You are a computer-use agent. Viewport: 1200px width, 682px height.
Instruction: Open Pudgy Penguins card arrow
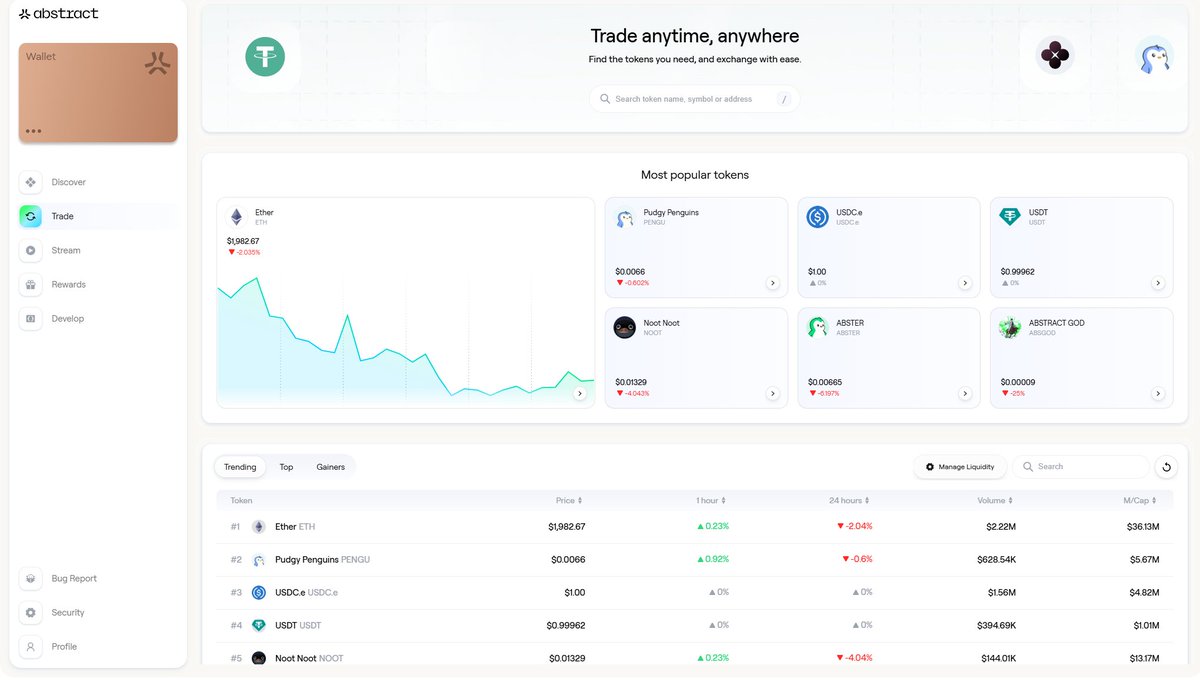tap(772, 283)
